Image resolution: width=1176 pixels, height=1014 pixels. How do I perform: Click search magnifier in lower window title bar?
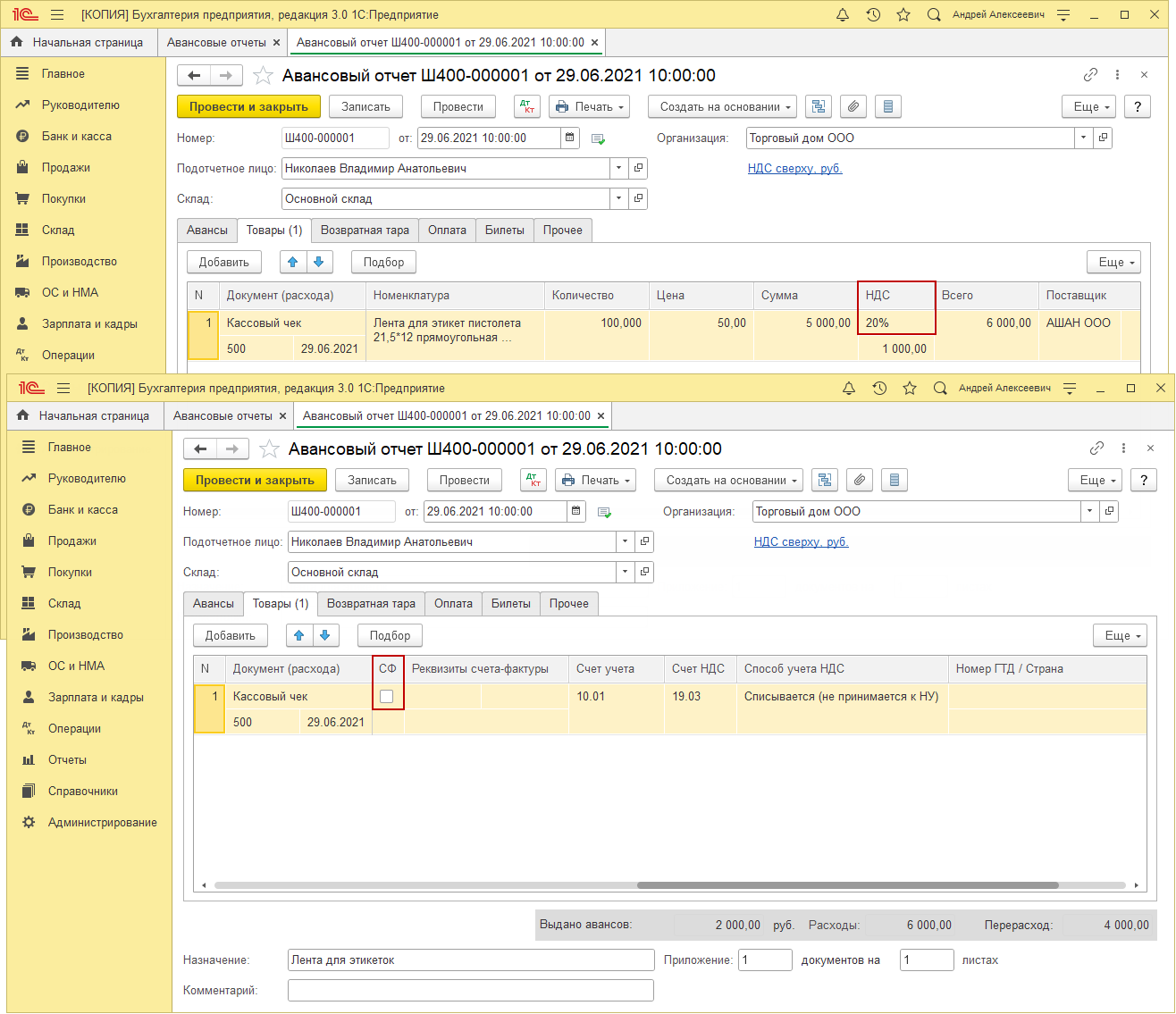coord(940,388)
